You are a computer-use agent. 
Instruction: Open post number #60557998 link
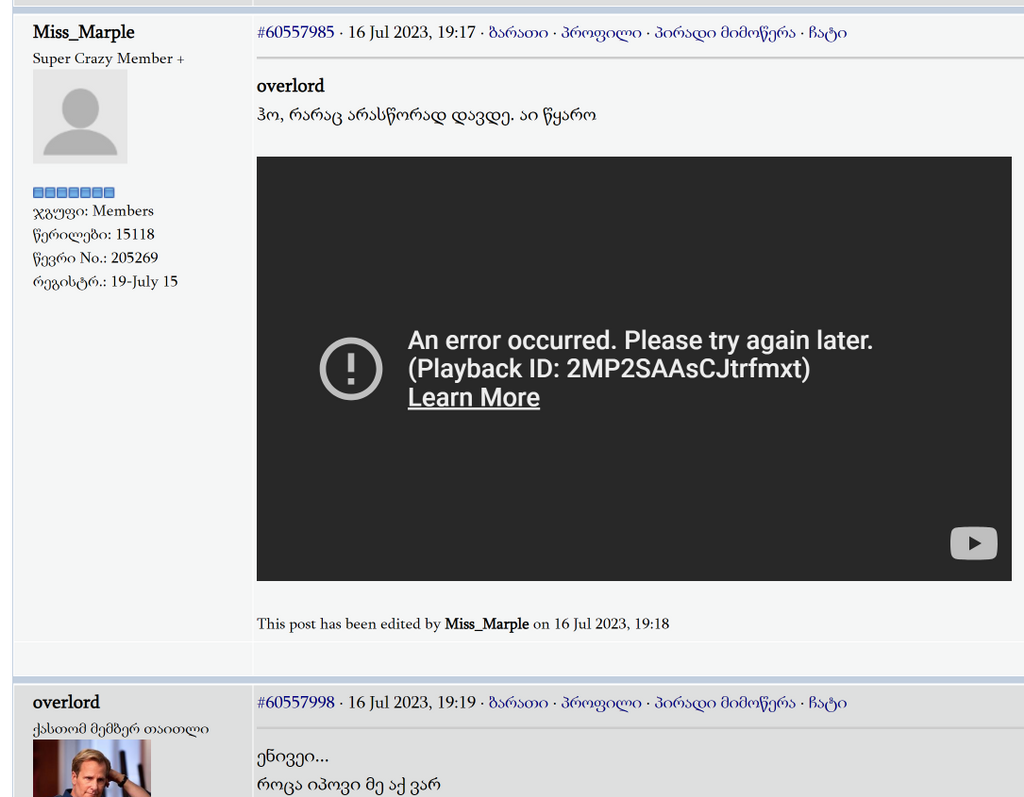[x=295, y=702]
